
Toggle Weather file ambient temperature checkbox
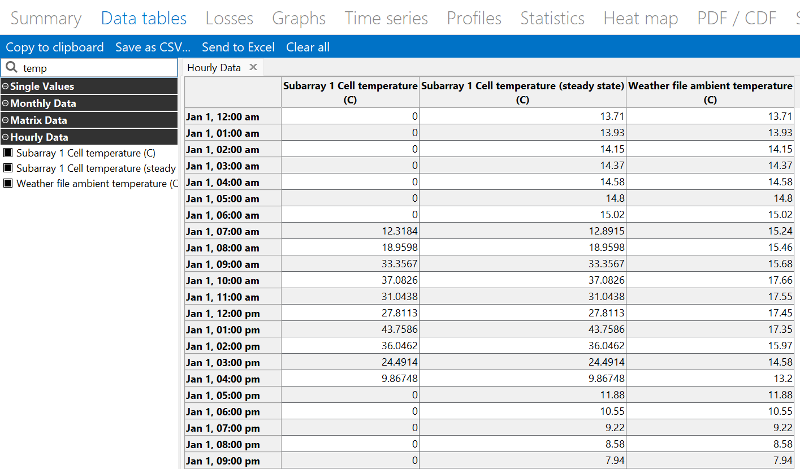tap(7, 184)
